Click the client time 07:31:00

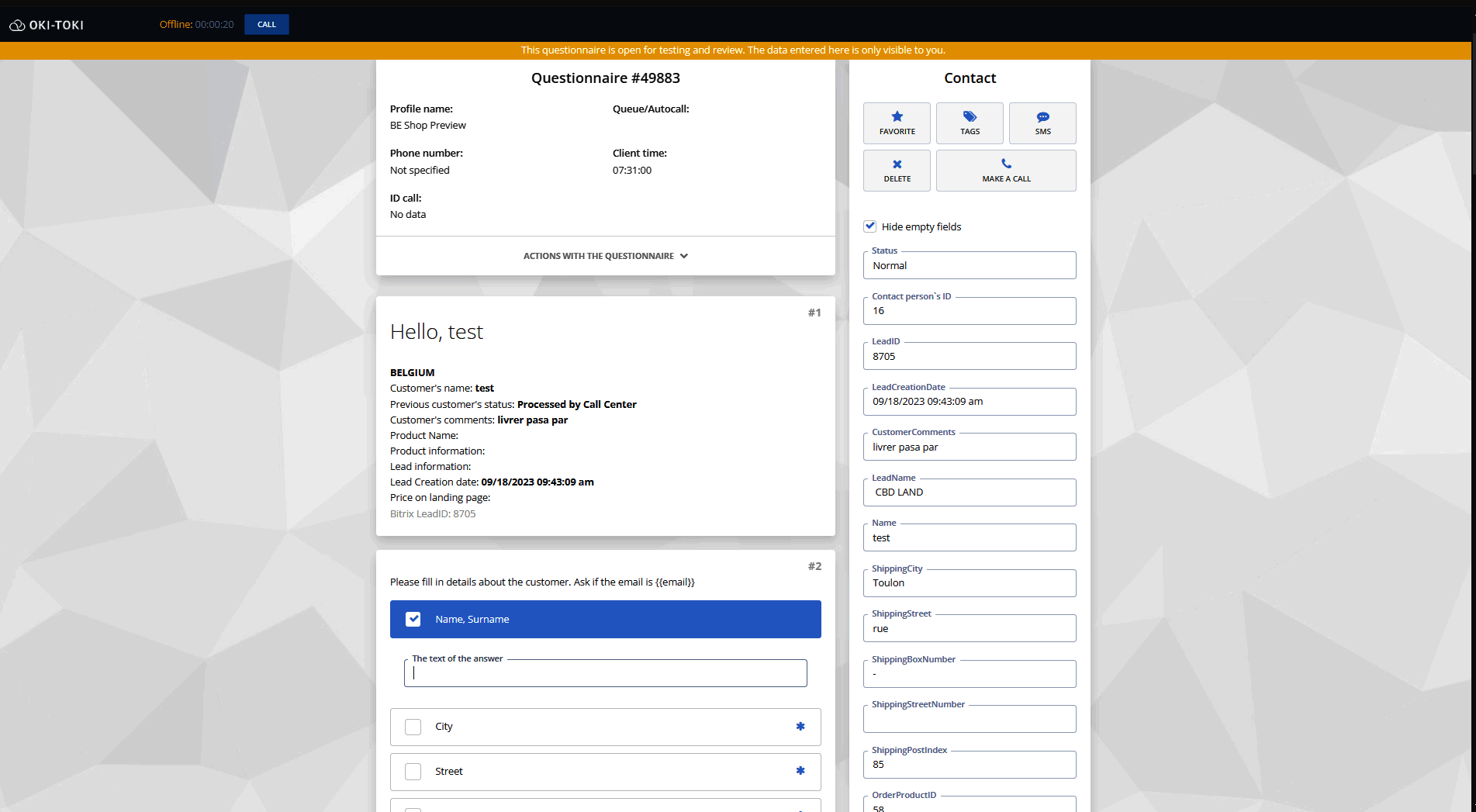pos(632,171)
